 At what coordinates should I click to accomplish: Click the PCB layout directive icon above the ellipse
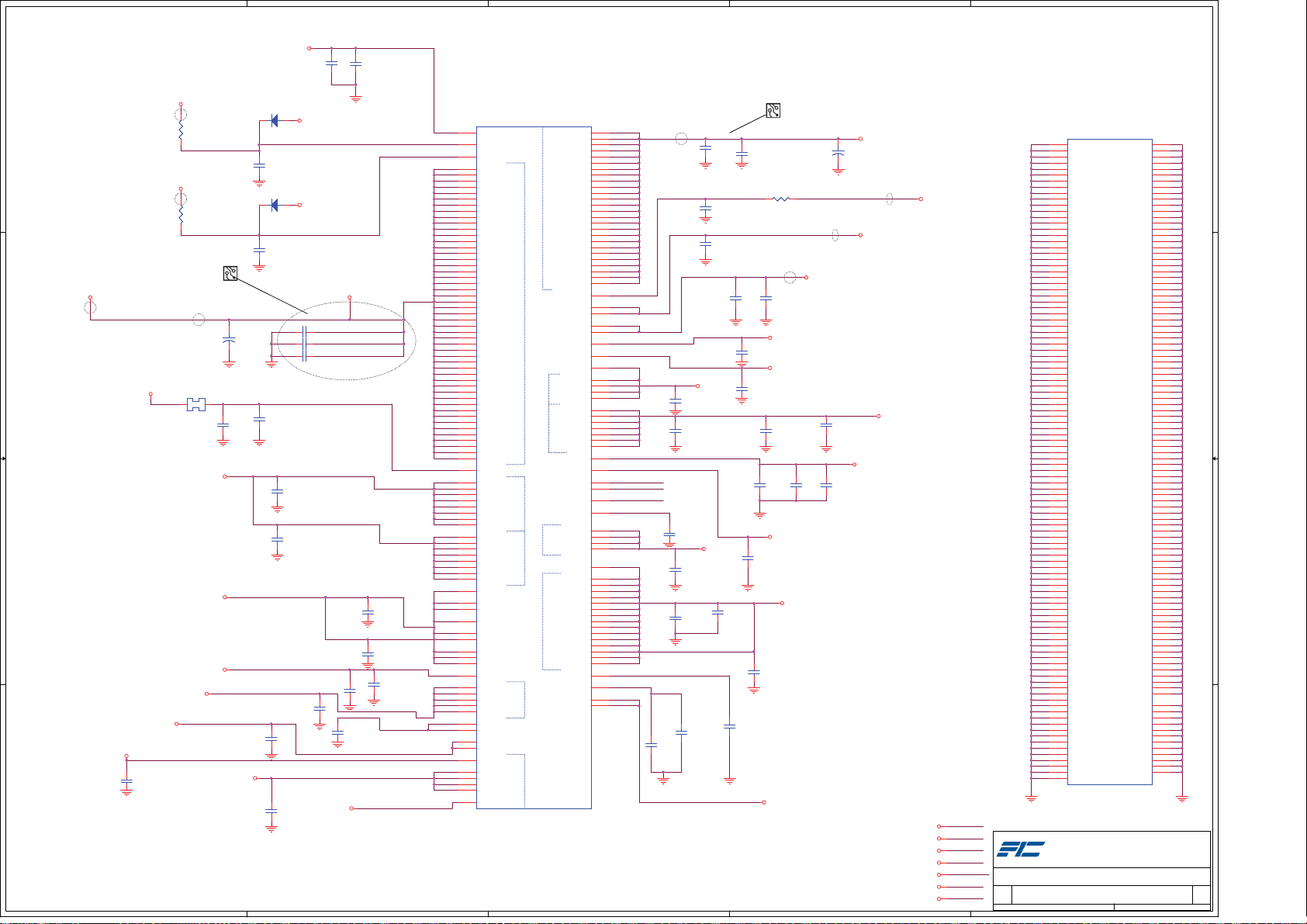tap(230, 273)
